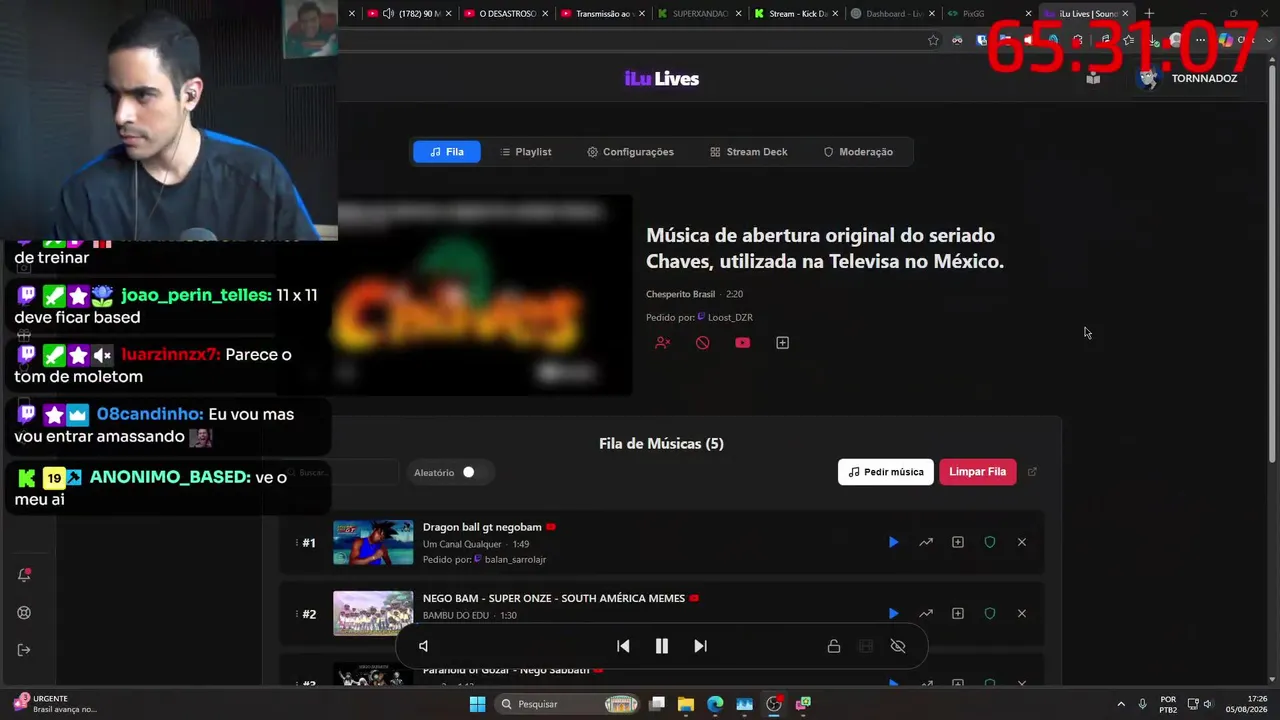Click the Dragon ball gt negobam thumbnail

pos(373,542)
